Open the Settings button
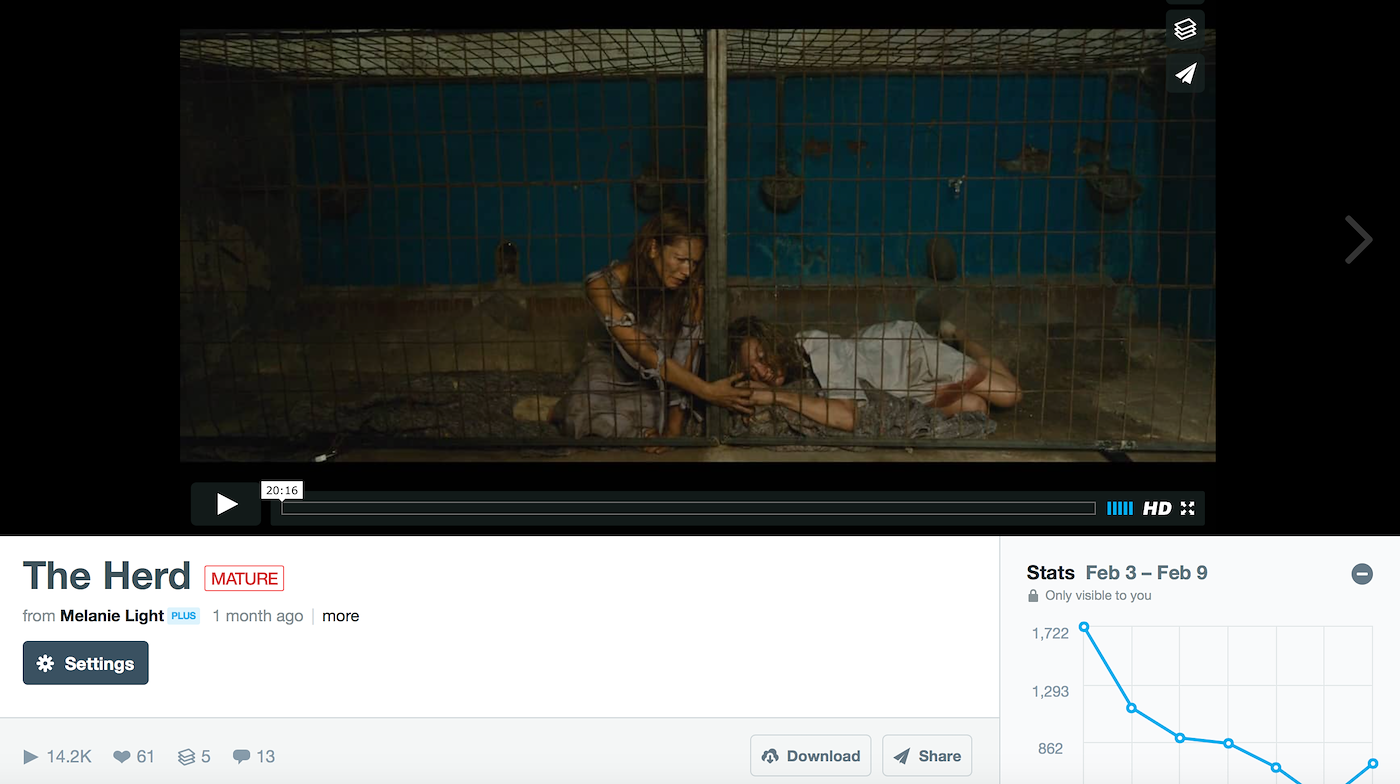The image size is (1400, 784). coord(86,663)
